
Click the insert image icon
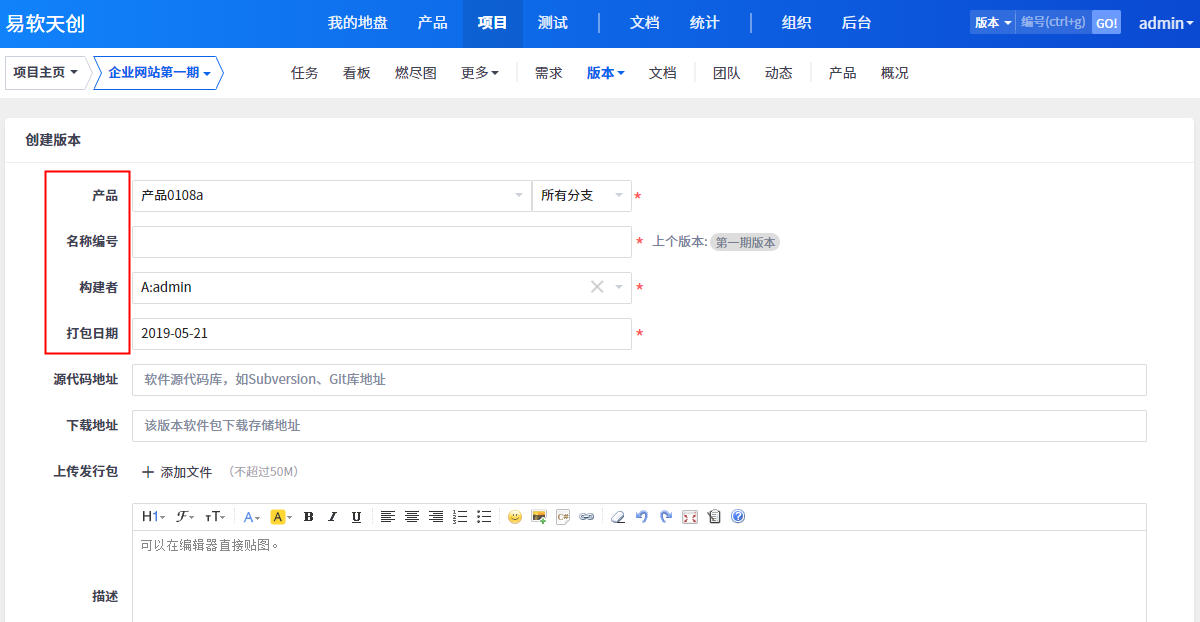(x=539, y=517)
